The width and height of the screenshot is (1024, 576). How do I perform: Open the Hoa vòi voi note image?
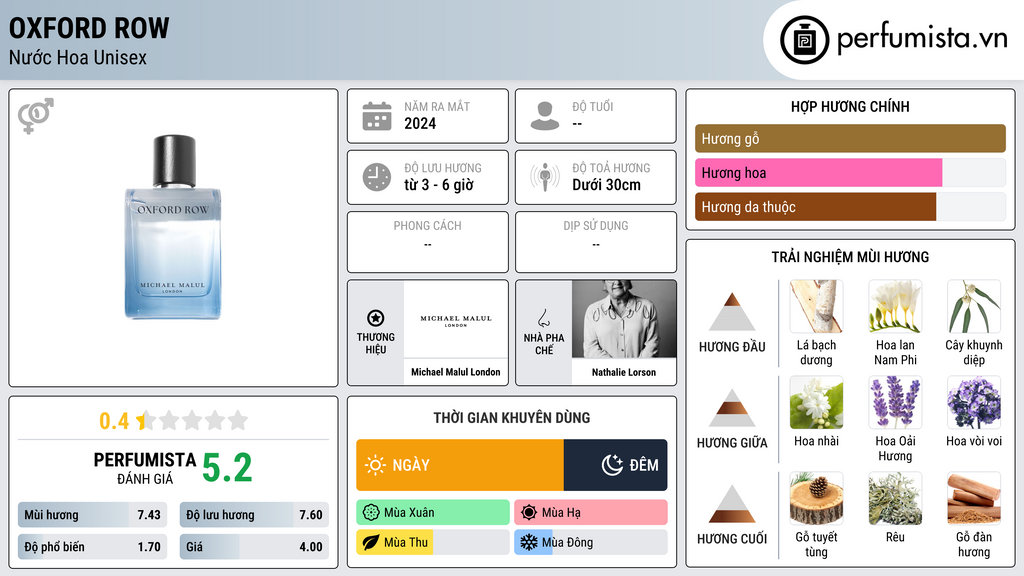click(x=974, y=402)
